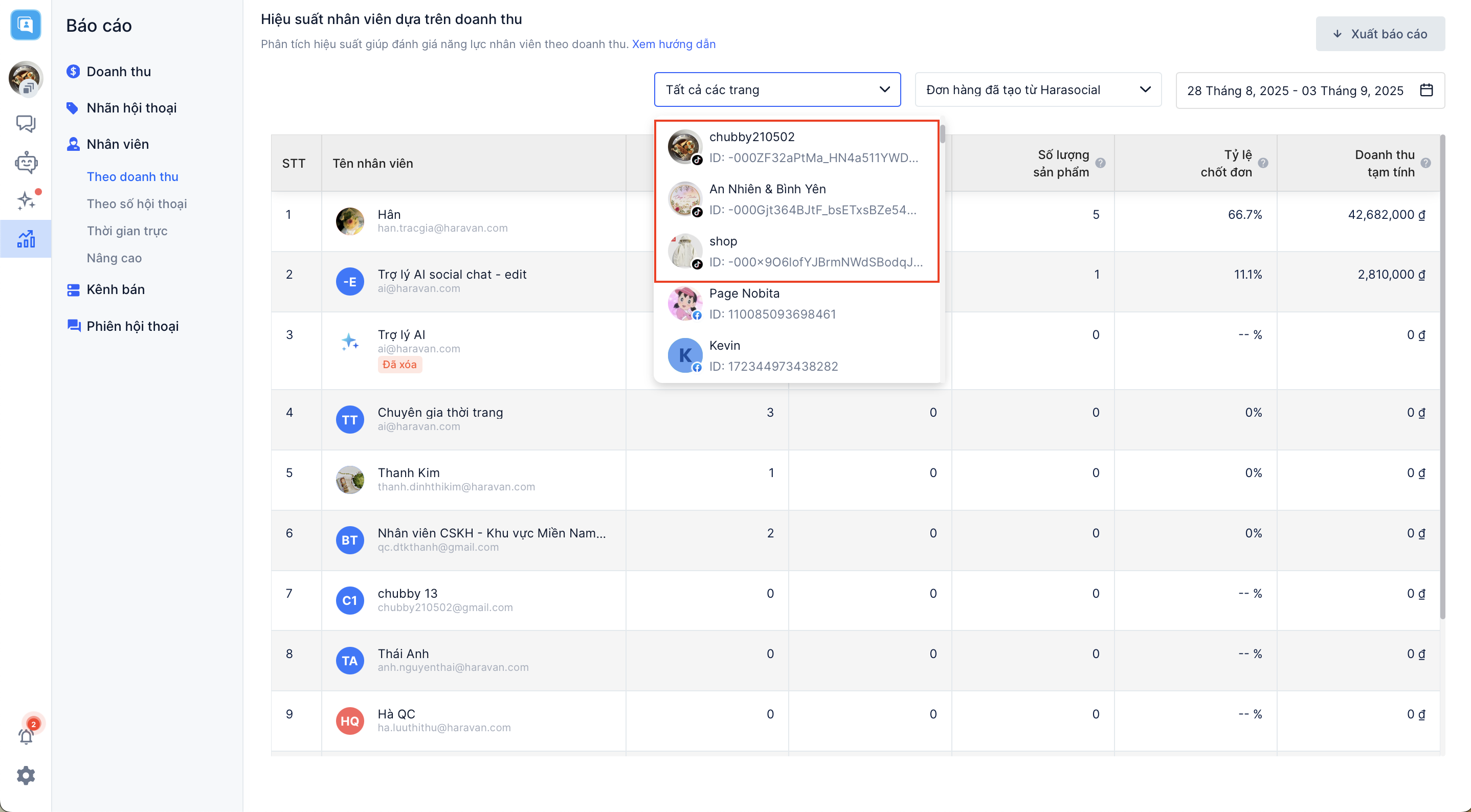Open the settings gear icon
The height and width of the screenshot is (812, 1471).
point(26,776)
